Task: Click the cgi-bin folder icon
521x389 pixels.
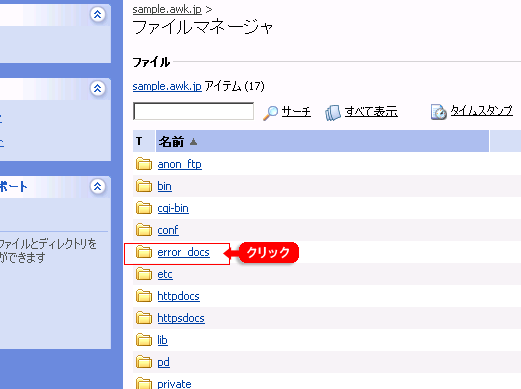Action: pyautogui.click(x=144, y=208)
